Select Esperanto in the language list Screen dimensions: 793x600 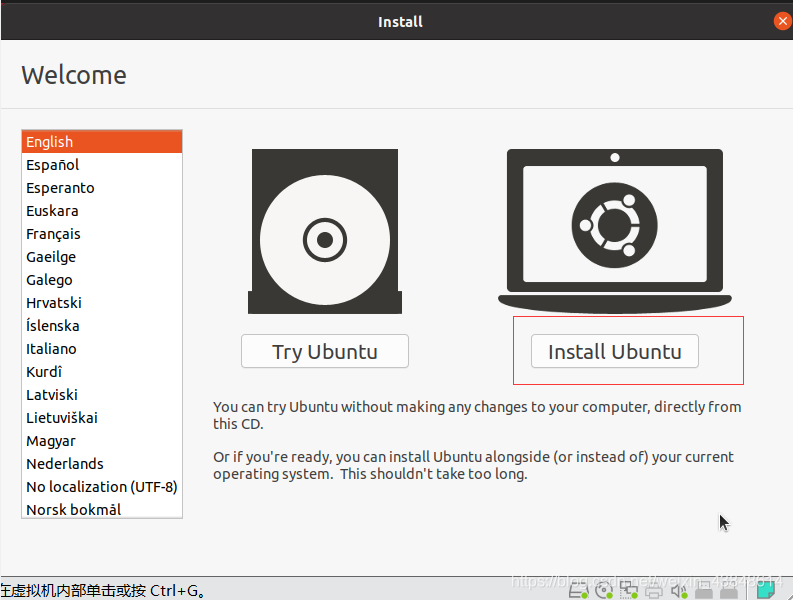(102, 188)
